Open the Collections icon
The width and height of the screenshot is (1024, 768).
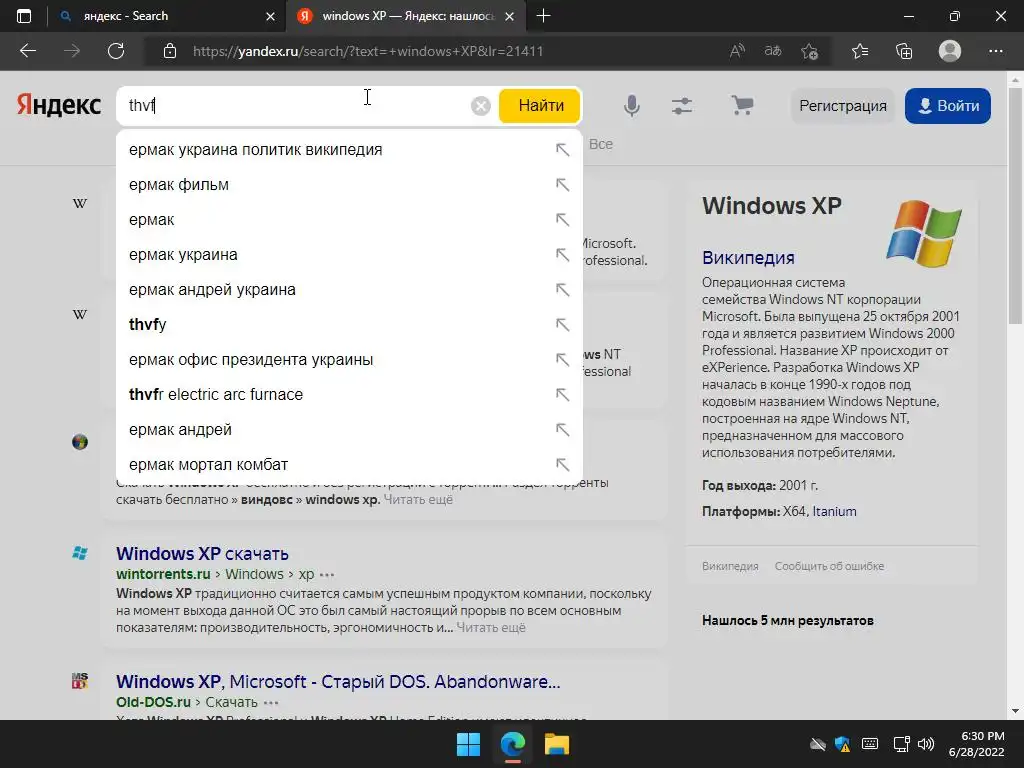tap(904, 51)
